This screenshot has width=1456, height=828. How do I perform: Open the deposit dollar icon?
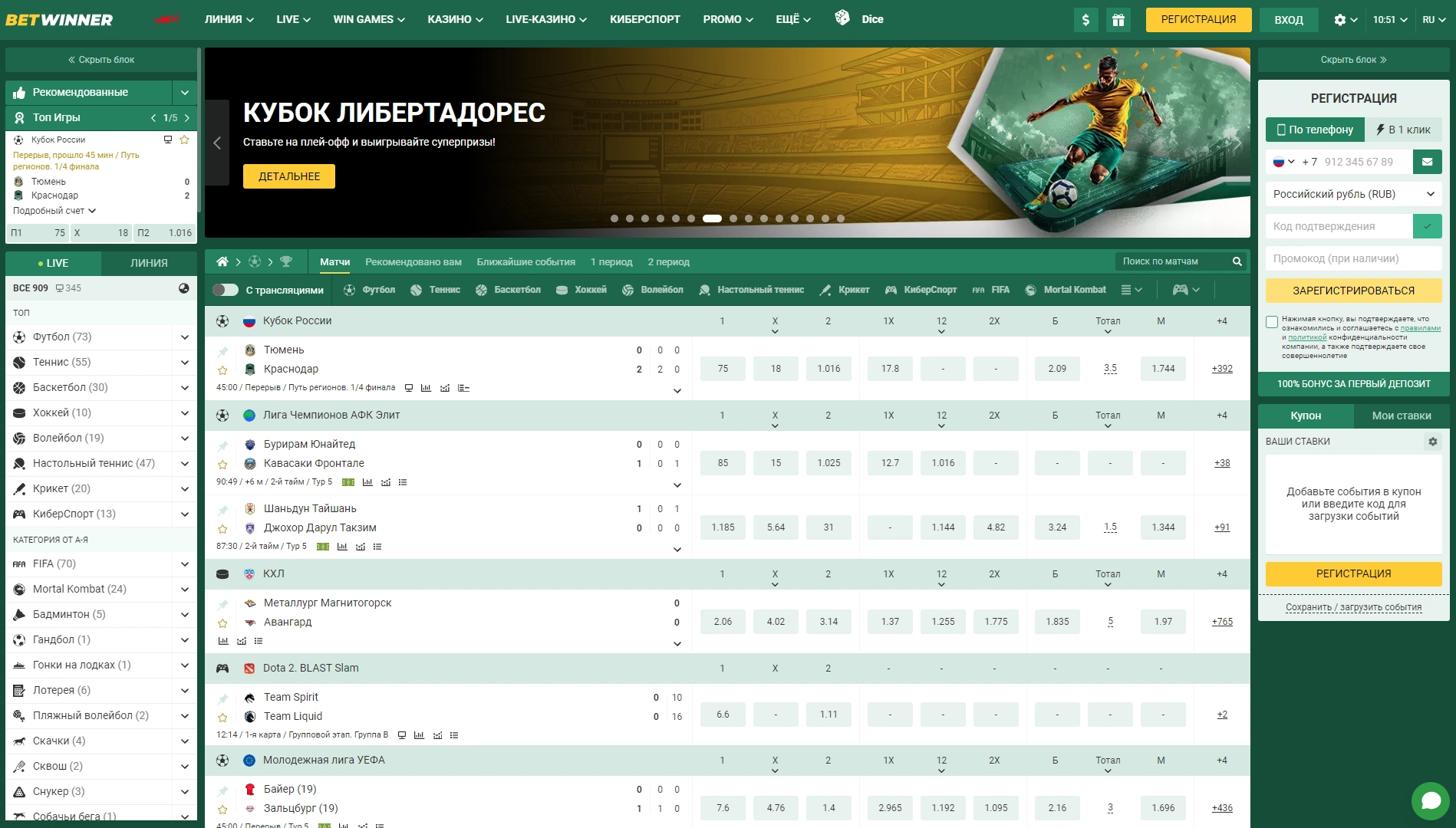tap(1085, 20)
